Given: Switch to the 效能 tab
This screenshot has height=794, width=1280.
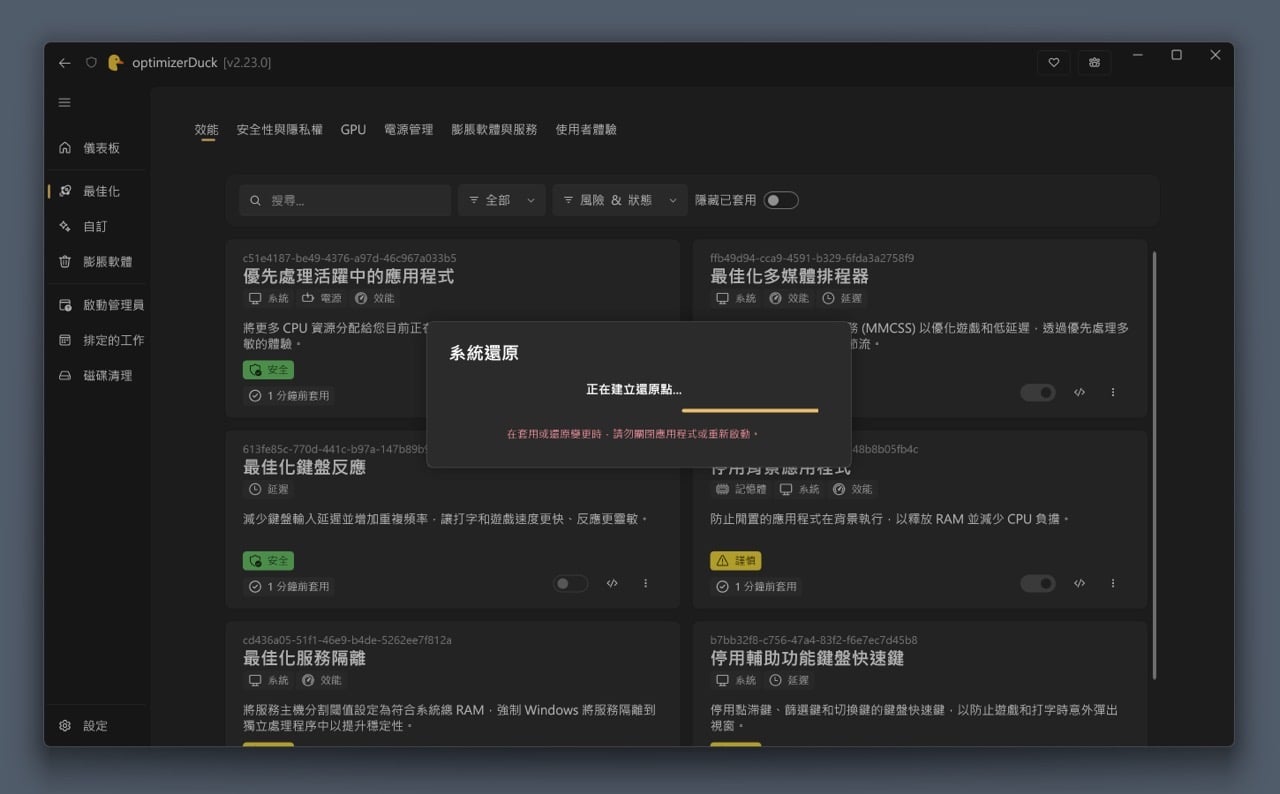Looking at the screenshot, I should tap(206, 130).
